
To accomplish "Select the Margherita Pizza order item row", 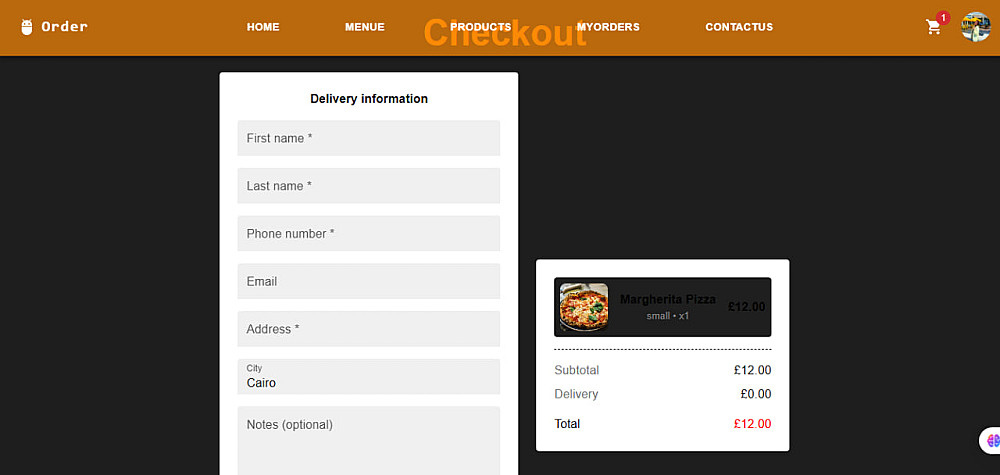I will click(x=663, y=307).
